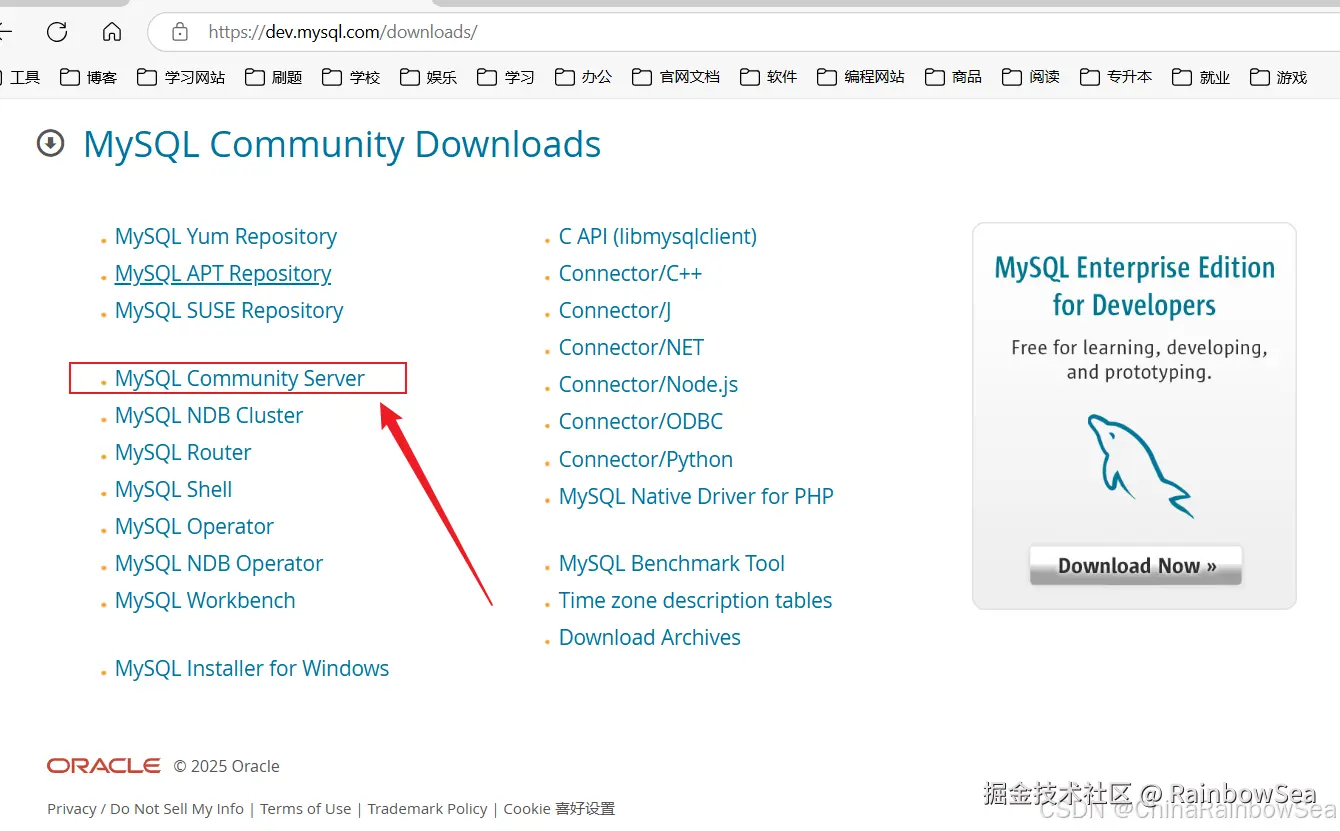Open MySQL Shell link

pyautogui.click(x=174, y=490)
